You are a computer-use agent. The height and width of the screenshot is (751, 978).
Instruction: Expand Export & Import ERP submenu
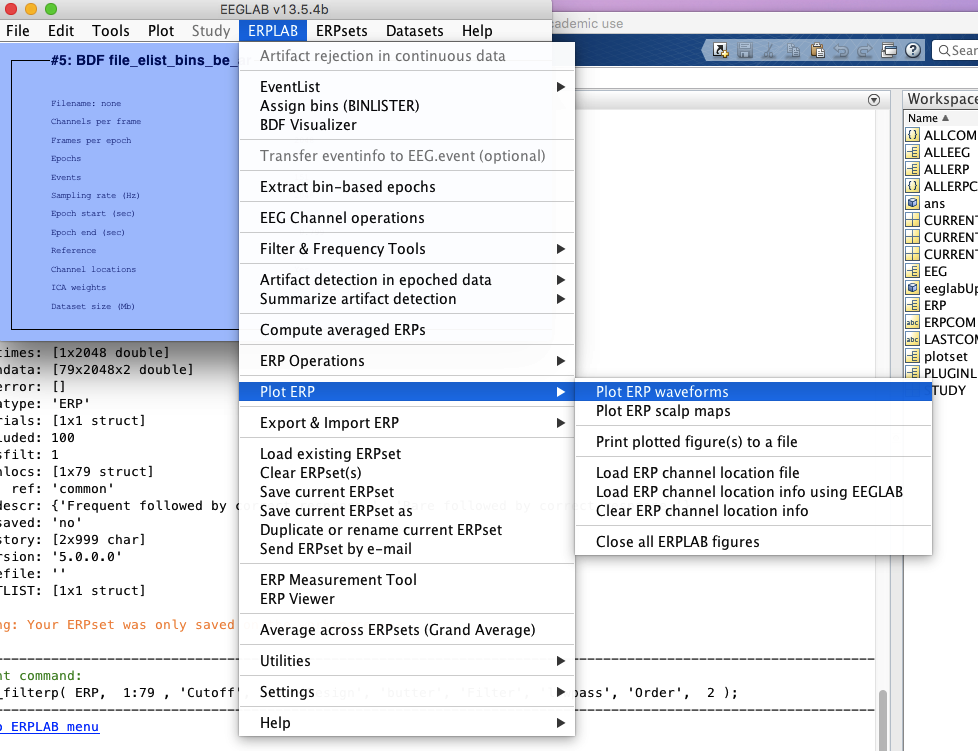pos(407,423)
